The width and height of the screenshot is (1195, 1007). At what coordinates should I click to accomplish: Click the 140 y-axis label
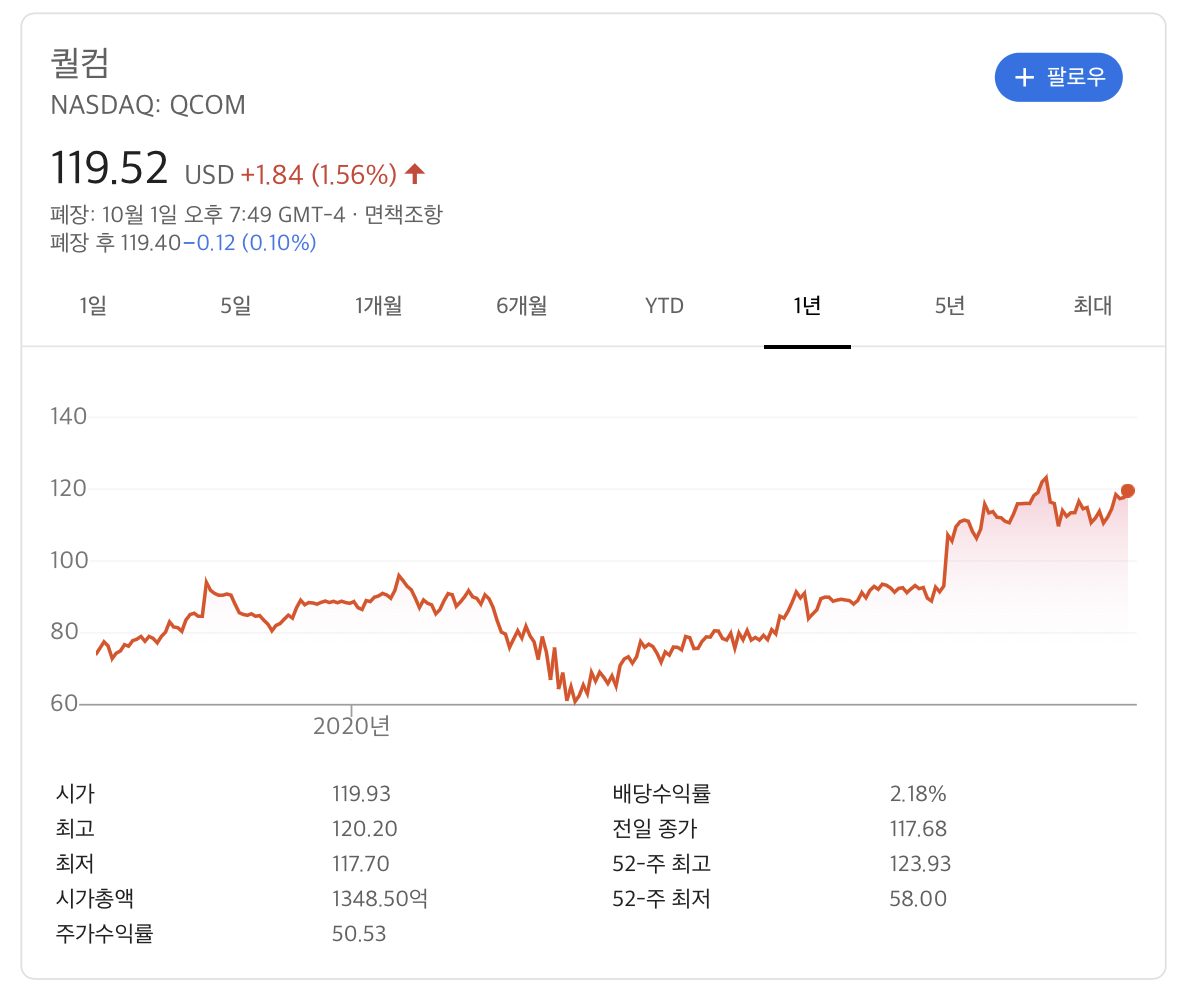click(x=69, y=416)
